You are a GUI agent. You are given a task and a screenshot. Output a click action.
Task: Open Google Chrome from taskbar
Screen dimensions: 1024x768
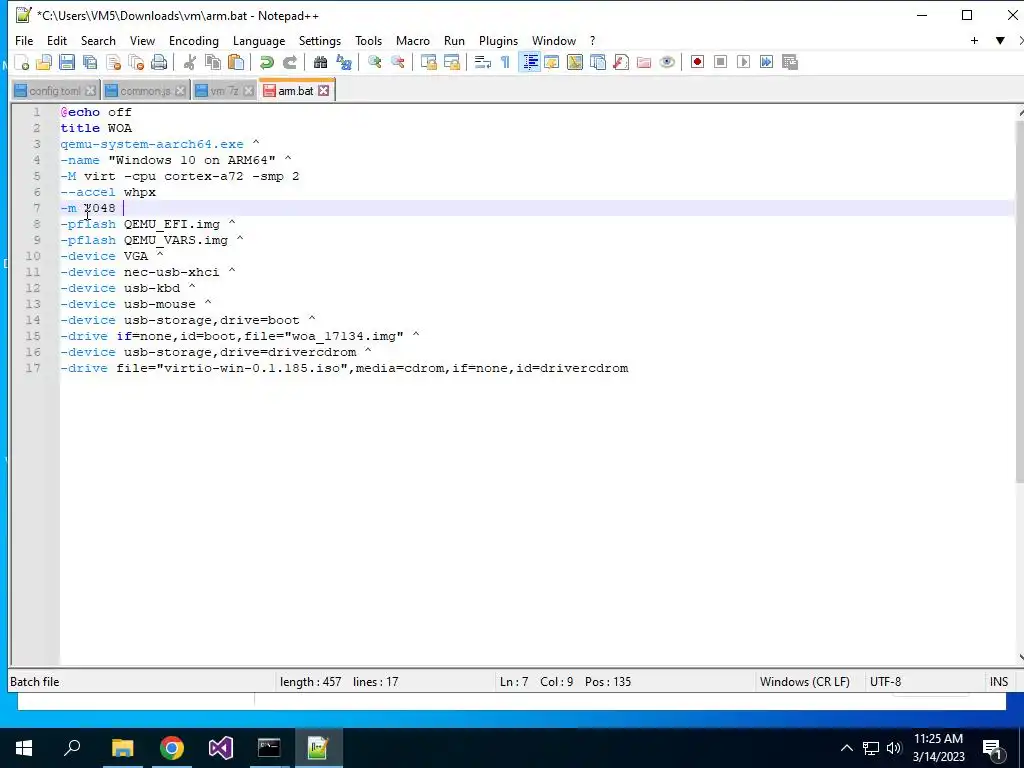(x=172, y=748)
